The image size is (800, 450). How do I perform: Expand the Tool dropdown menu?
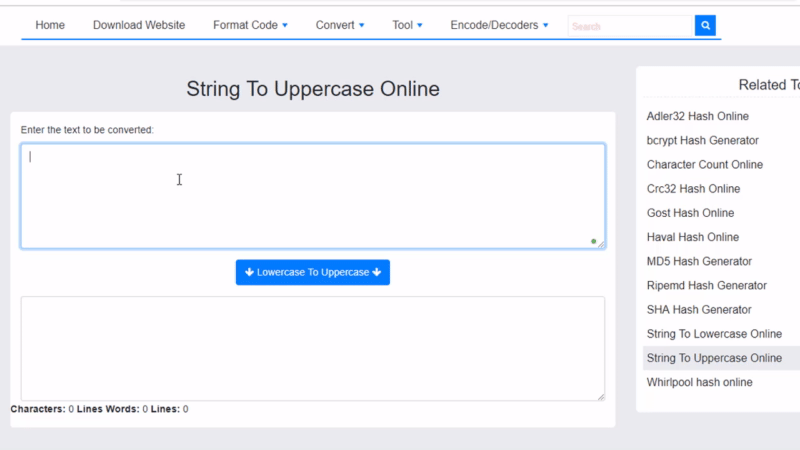407,25
